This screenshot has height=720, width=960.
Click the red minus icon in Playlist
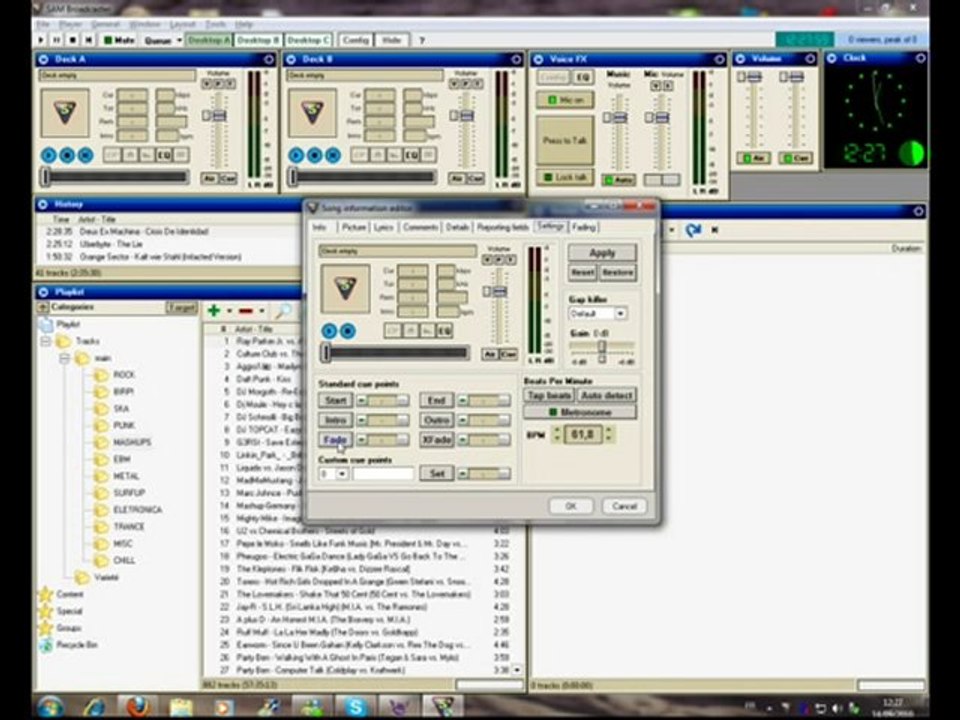point(245,311)
